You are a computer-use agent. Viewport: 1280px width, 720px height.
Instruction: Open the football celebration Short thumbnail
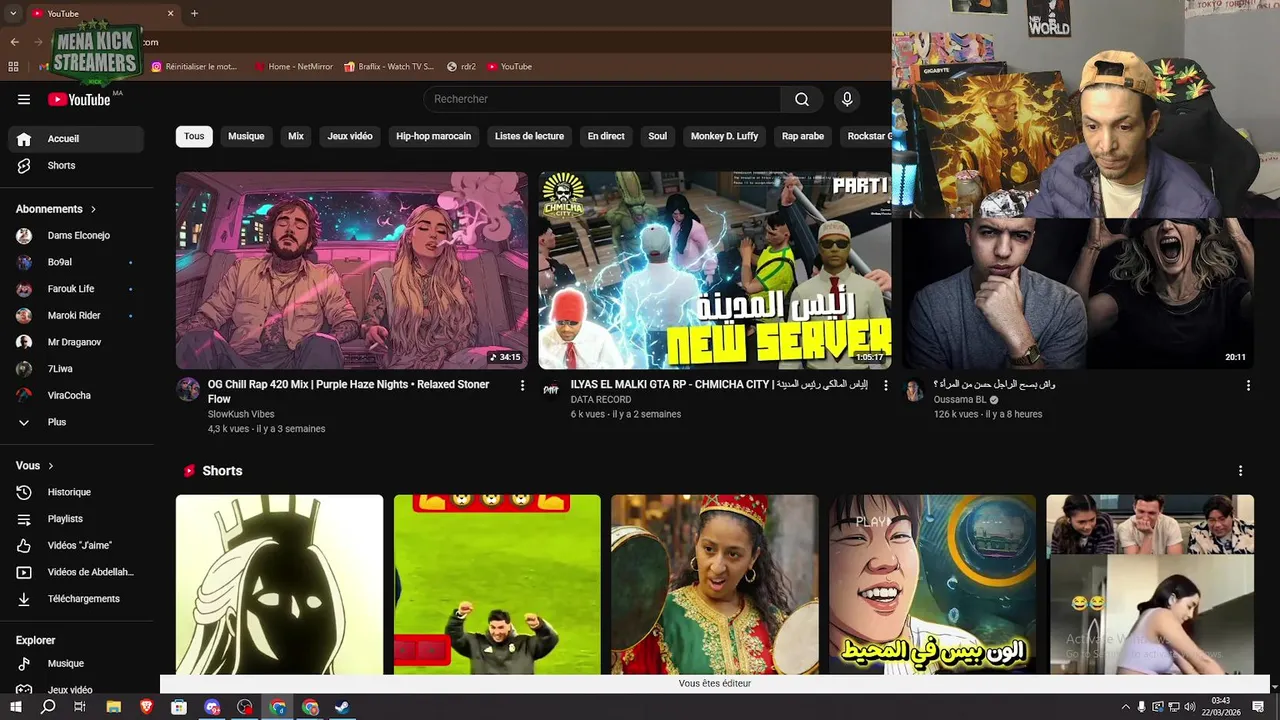(x=497, y=585)
